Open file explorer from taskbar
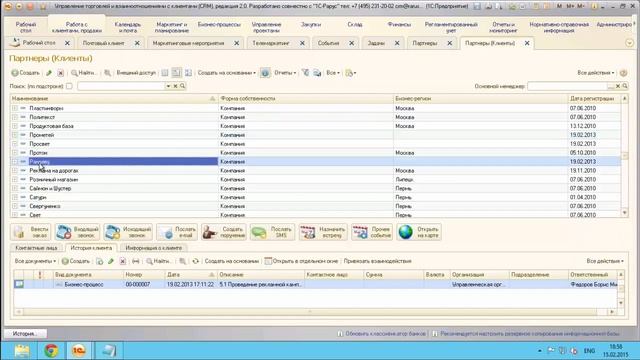 click(22, 351)
